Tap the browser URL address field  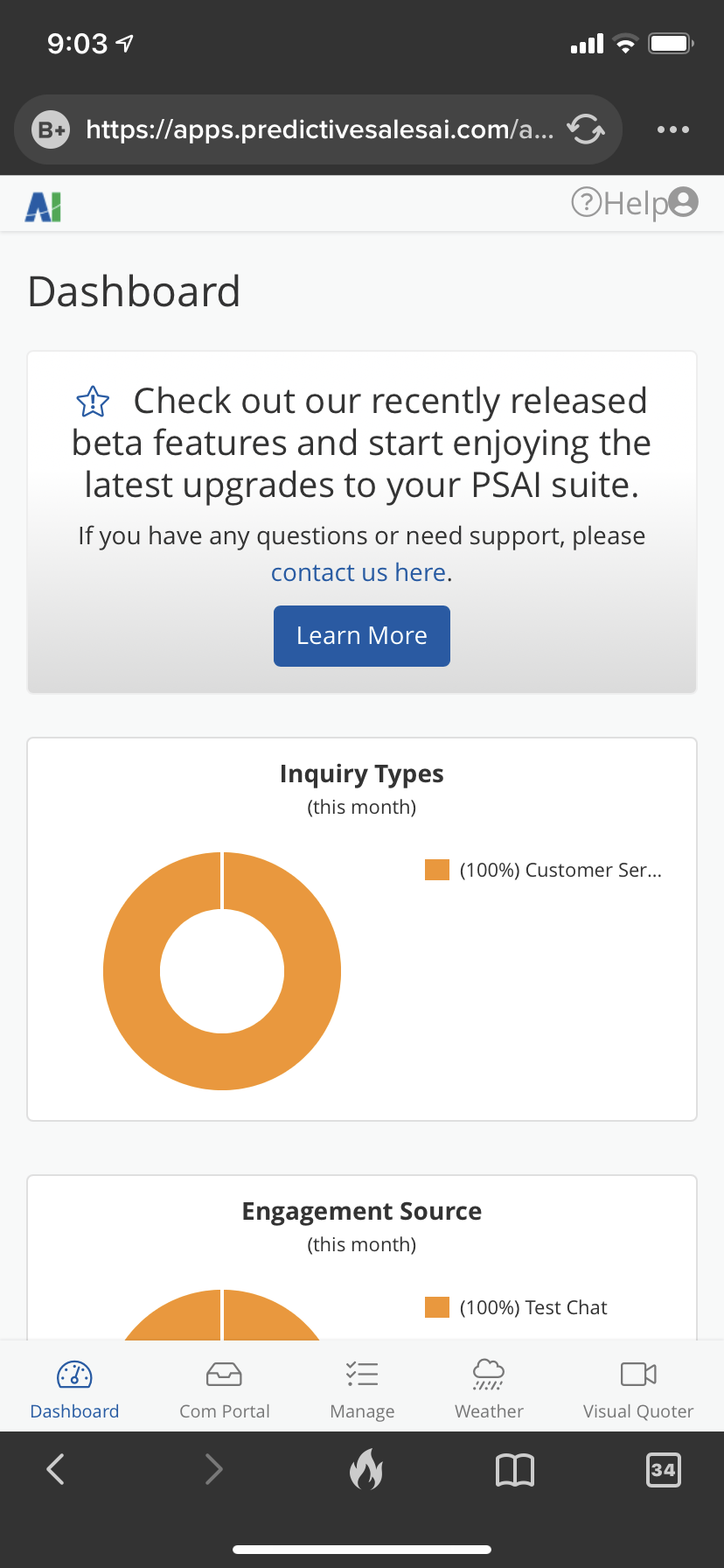(319, 129)
